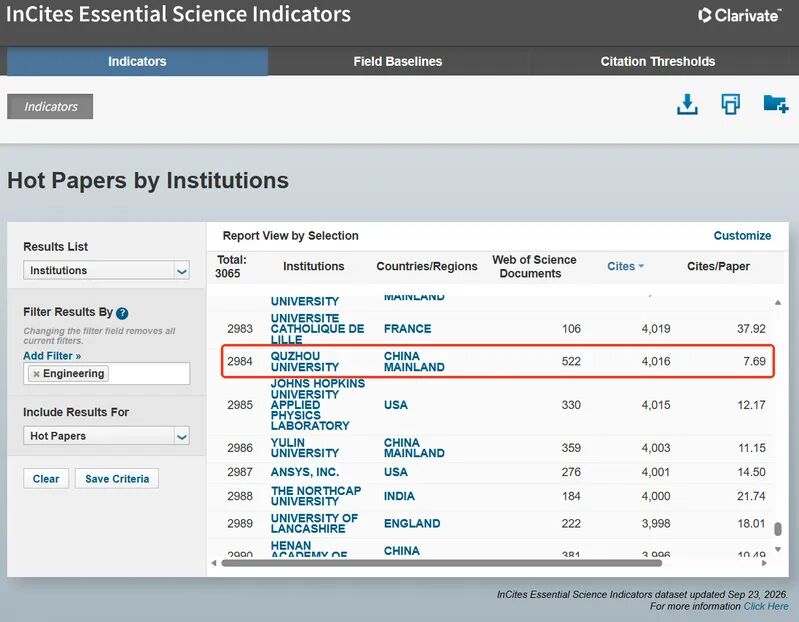Open the Include Results For Hot Papers dropdown

(x=106, y=436)
